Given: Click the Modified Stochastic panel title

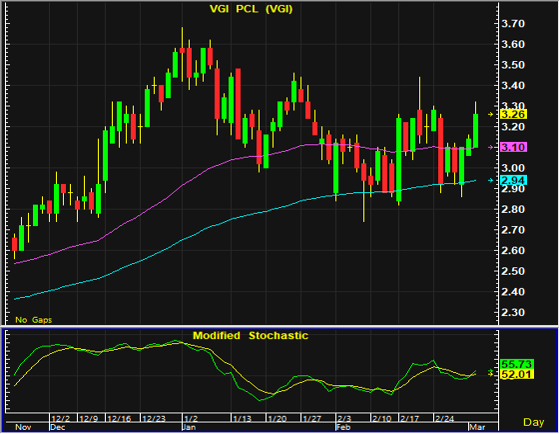Looking at the screenshot, I should [x=250, y=336].
